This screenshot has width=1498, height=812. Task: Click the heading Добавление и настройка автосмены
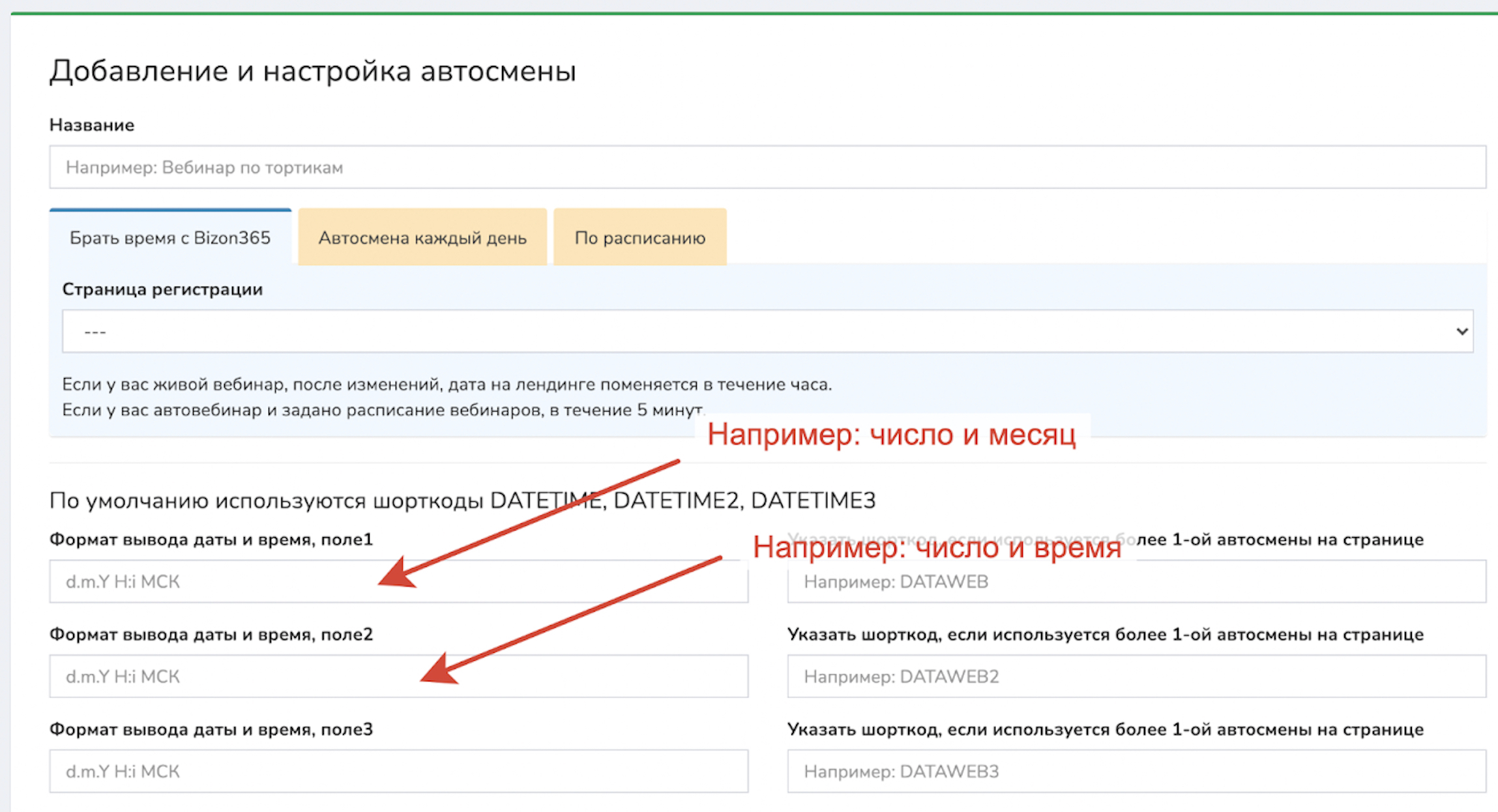coord(312,71)
